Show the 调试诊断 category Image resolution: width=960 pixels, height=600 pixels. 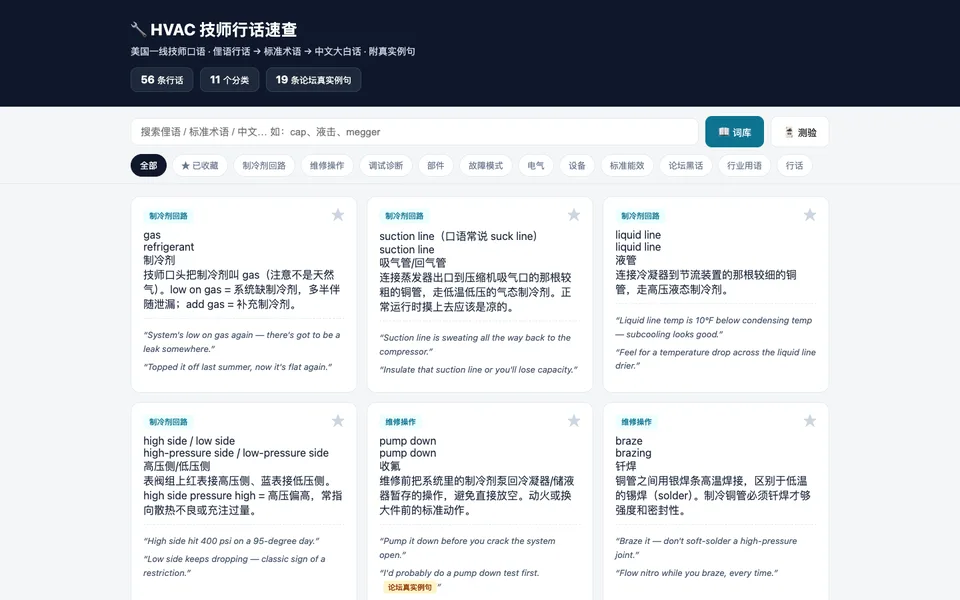(x=386, y=165)
